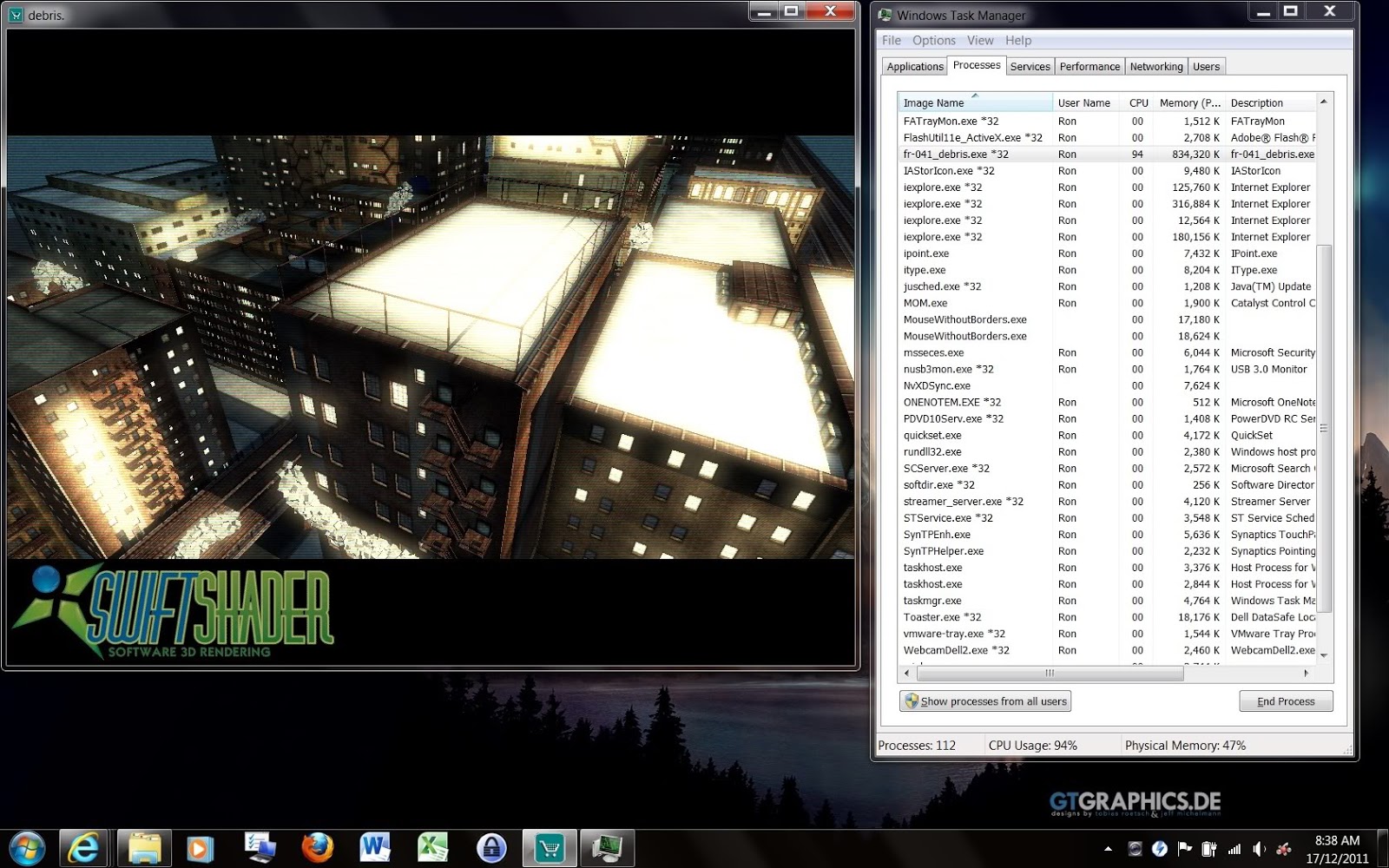Image resolution: width=1389 pixels, height=868 pixels.
Task: Click scroll-down arrow of process list
Action: [x=1324, y=656]
